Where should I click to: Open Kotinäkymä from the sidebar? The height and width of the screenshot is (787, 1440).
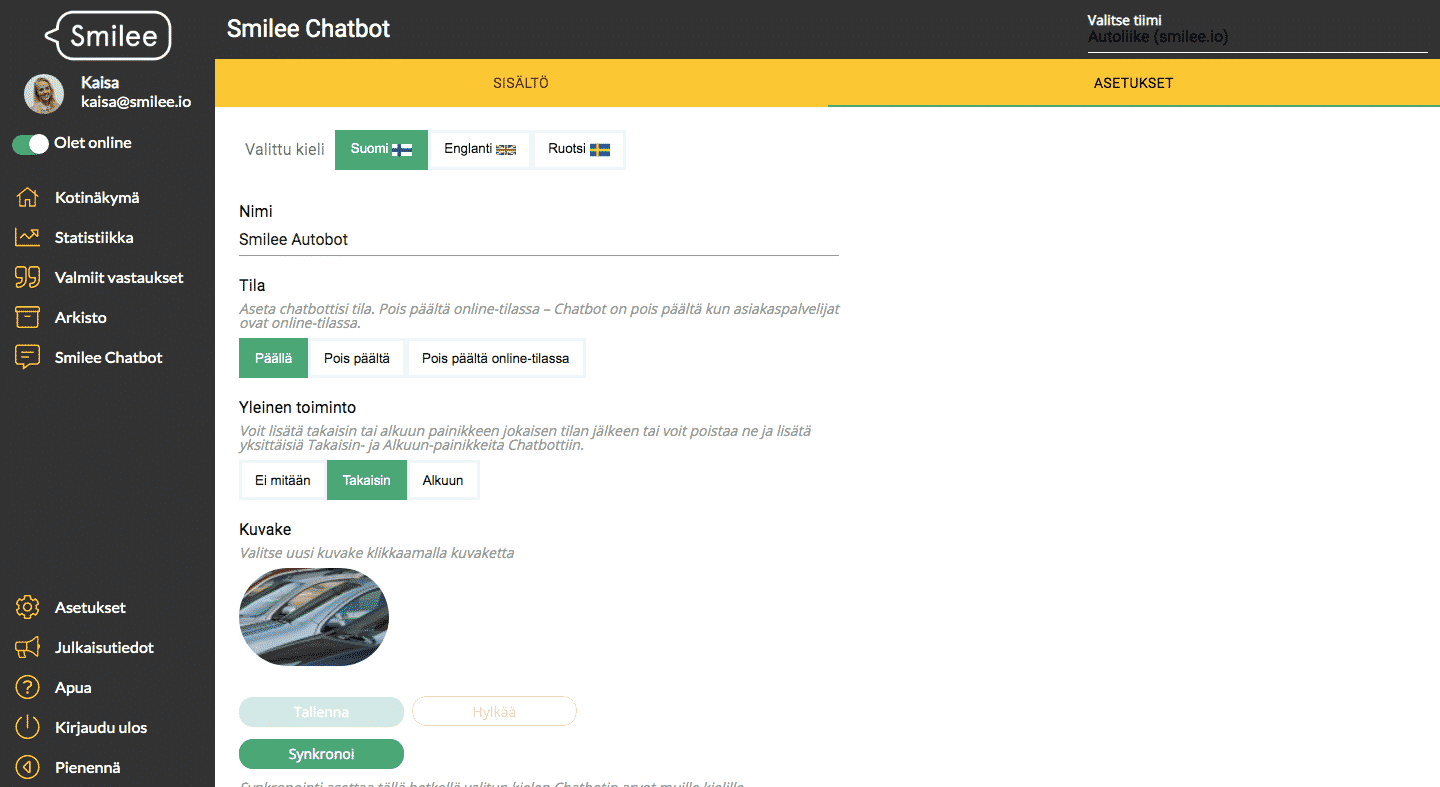(x=97, y=198)
